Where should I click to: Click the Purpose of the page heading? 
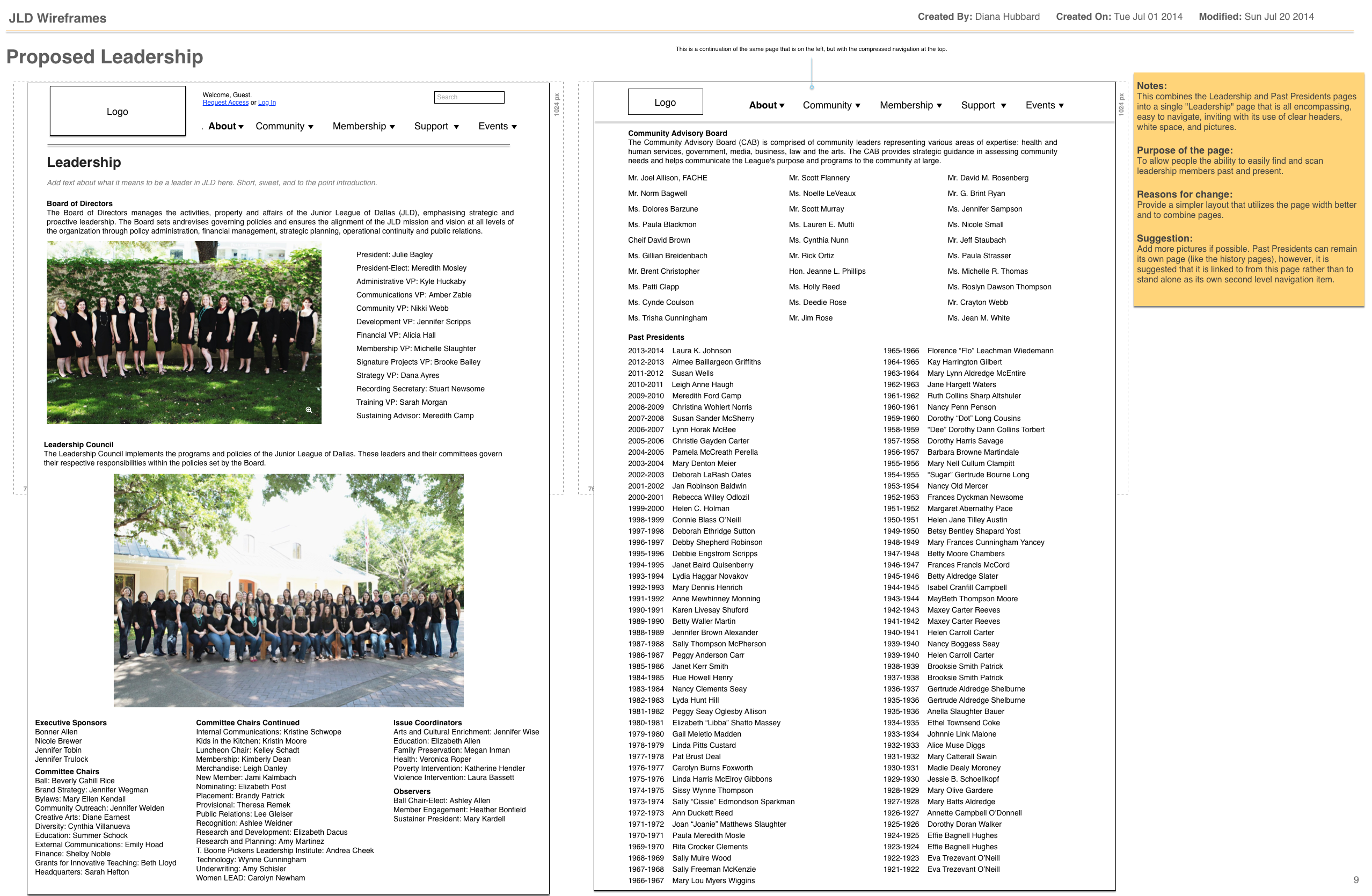pos(1184,150)
